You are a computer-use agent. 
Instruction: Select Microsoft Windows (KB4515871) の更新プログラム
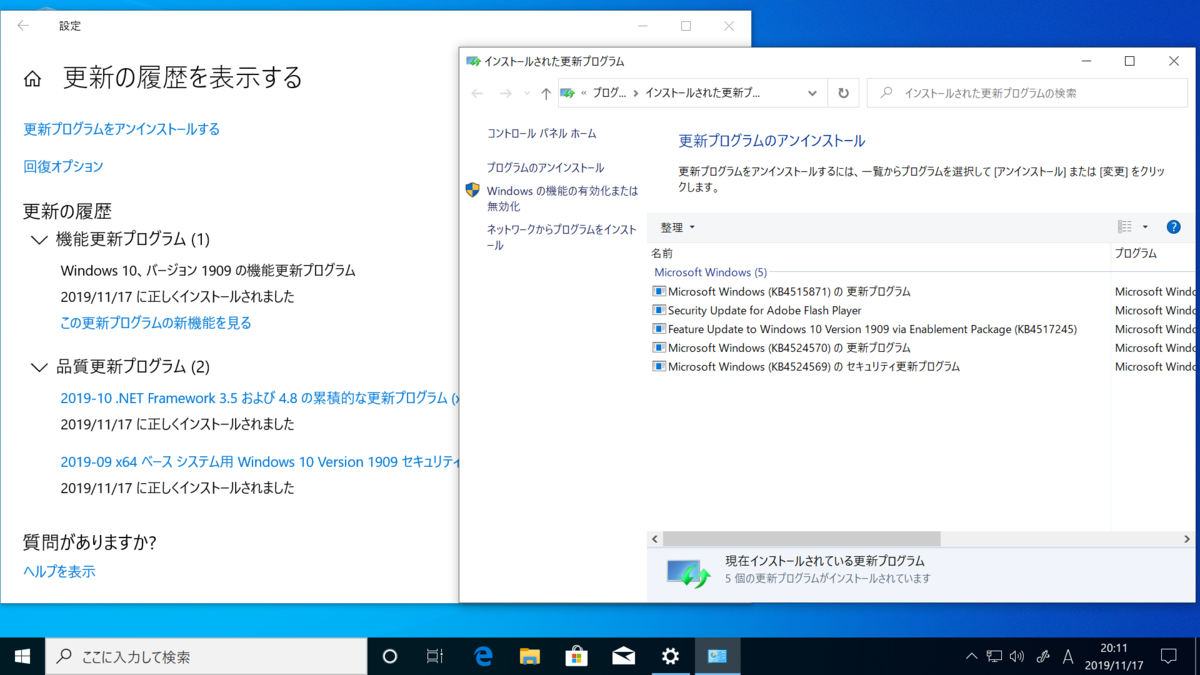click(789, 292)
